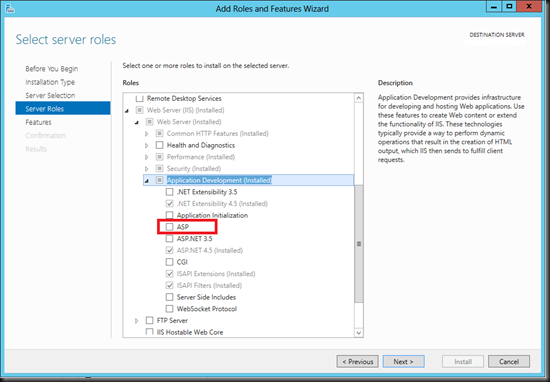This screenshot has height=382, width=550.
Task: Collapse the Web Server (IIS) tree node
Action: [x=127, y=111]
